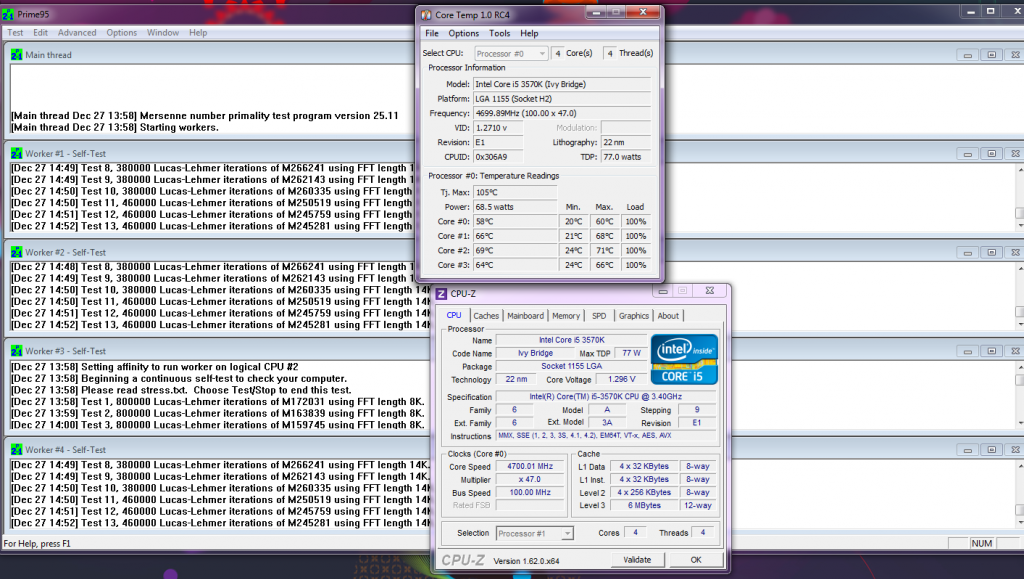
Task: Click the Worker #1 scrollbar down arrow
Action: (1020, 226)
